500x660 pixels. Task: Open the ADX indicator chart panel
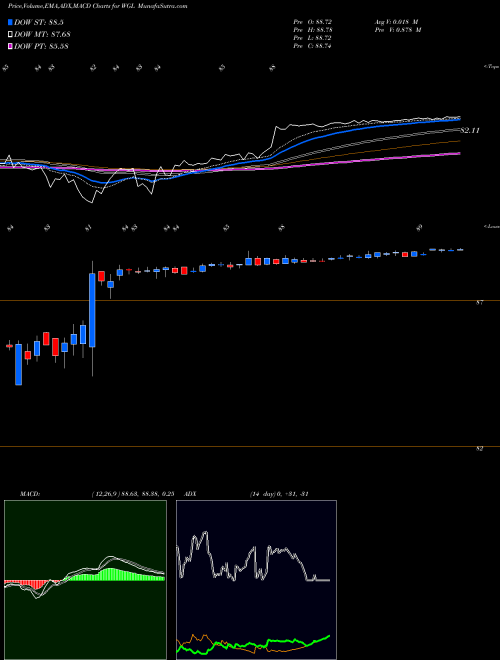pos(256,580)
